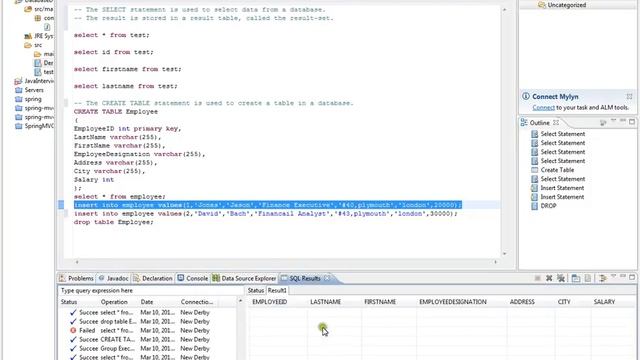Click the red Failed status icon
Image resolution: width=640 pixels, height=360 pixels.
73,330
